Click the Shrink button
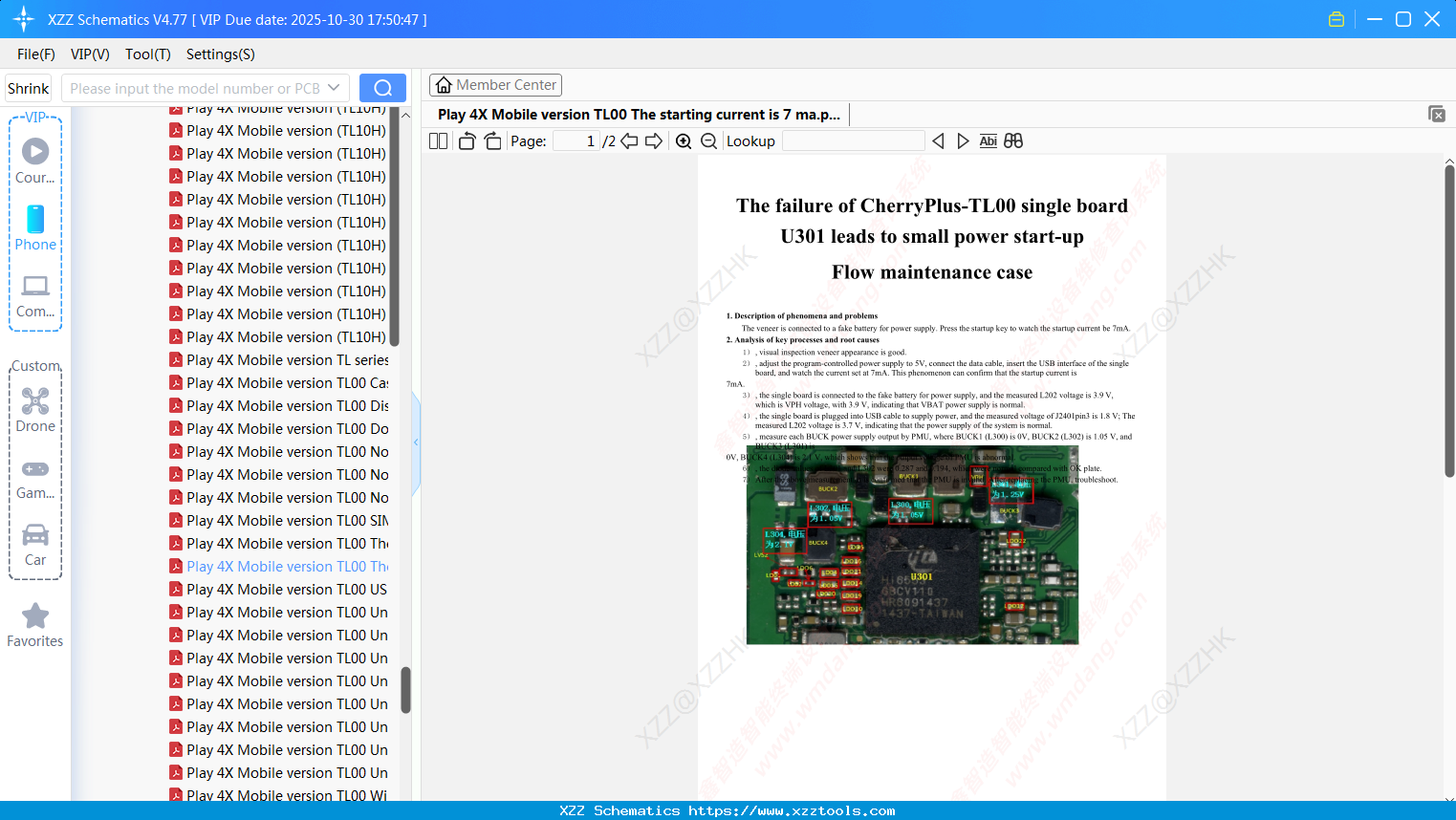The height and width of the screenshot is (820, 1456). pyautogui.click(x=28, y=88)
